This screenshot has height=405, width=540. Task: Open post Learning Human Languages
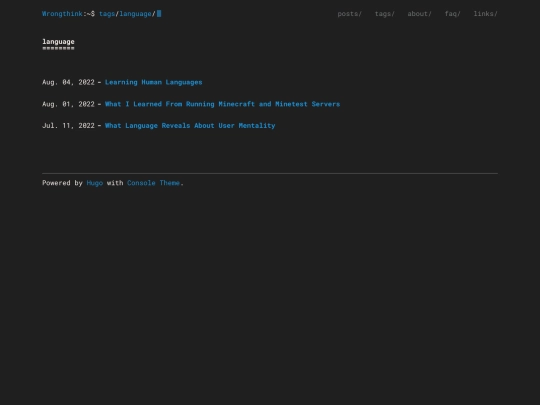[154, 82]
